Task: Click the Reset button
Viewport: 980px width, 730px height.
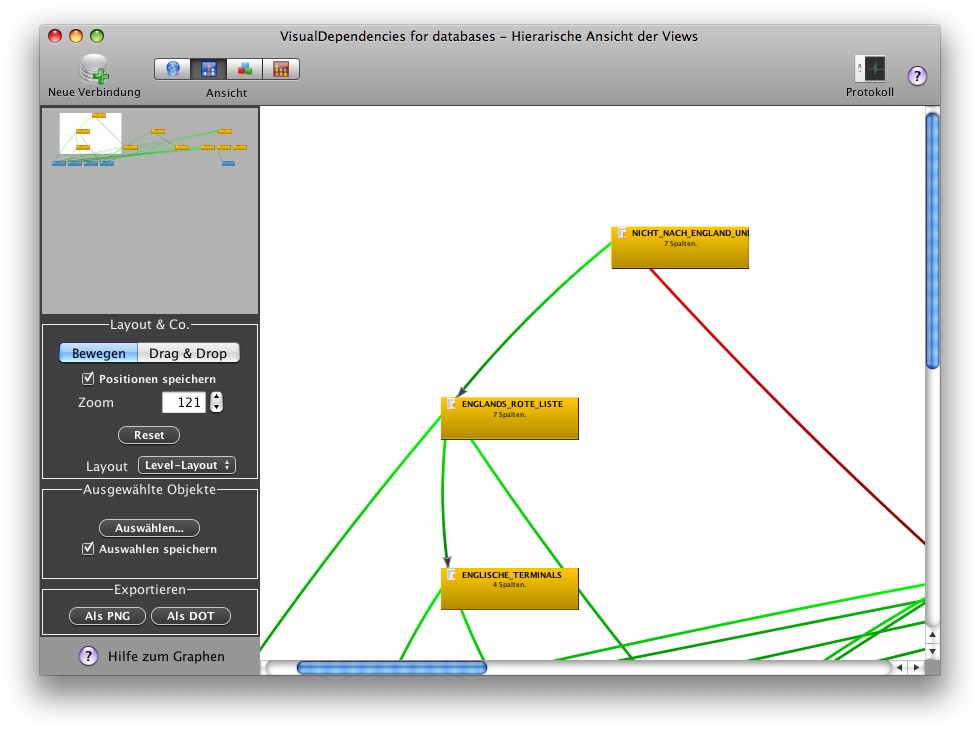Action: point(149,435)
